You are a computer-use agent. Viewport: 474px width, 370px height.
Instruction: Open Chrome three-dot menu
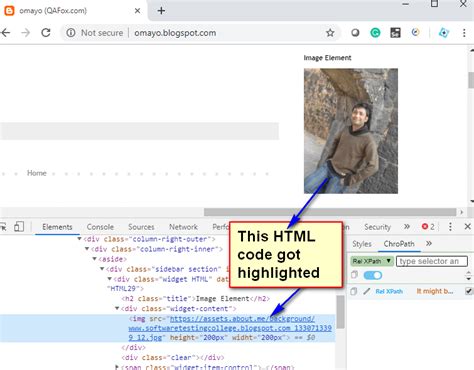[464, 33]
